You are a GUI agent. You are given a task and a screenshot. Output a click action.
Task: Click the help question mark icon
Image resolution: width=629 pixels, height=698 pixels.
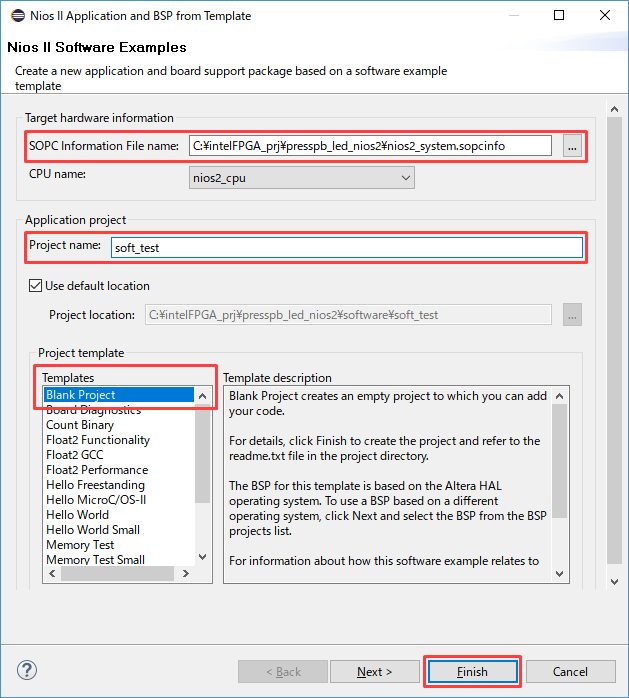[x=27, y=670]
